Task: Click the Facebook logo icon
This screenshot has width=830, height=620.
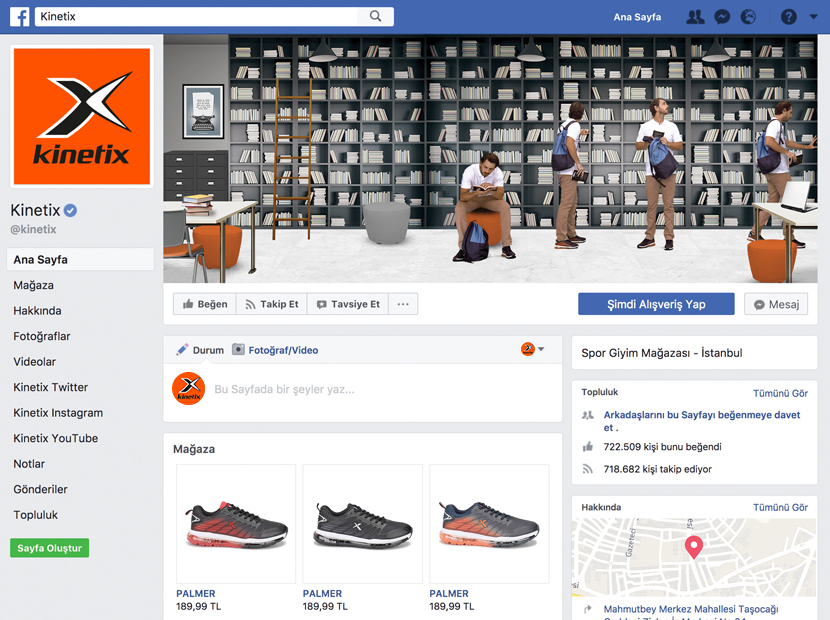Action: [x=20, y=17]
